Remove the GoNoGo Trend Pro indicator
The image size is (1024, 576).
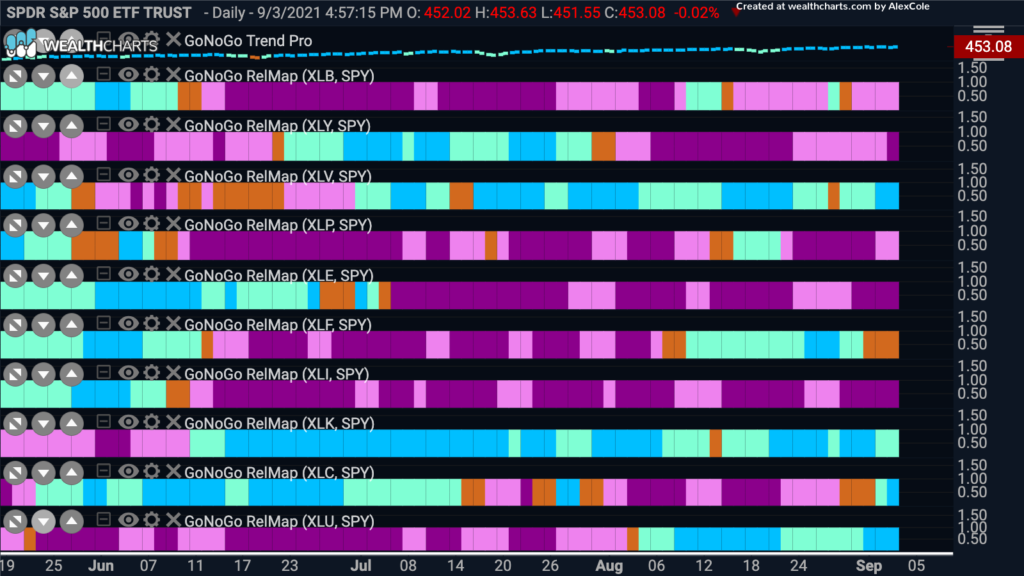[x=172, y=39]
